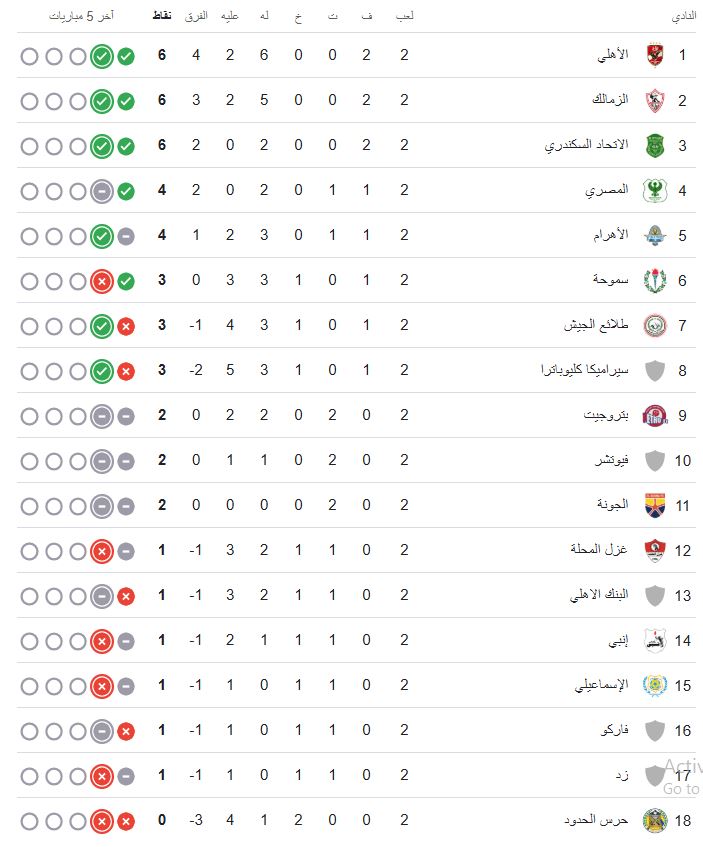The width and height of the screenshot is (703, 847).
Task: Open سيراميكا كليوباترا team page
Action: [585, 370]
